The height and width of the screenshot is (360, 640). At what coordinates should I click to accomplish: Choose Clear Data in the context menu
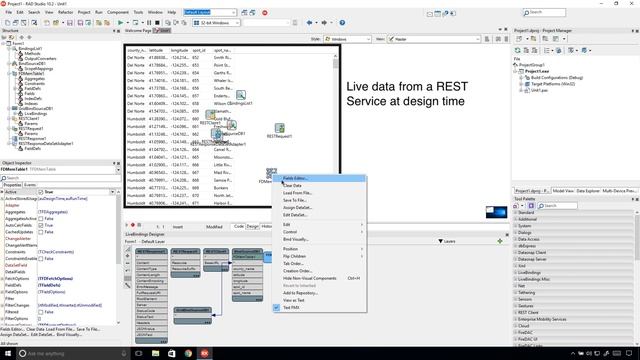click(x=319, y=186)
